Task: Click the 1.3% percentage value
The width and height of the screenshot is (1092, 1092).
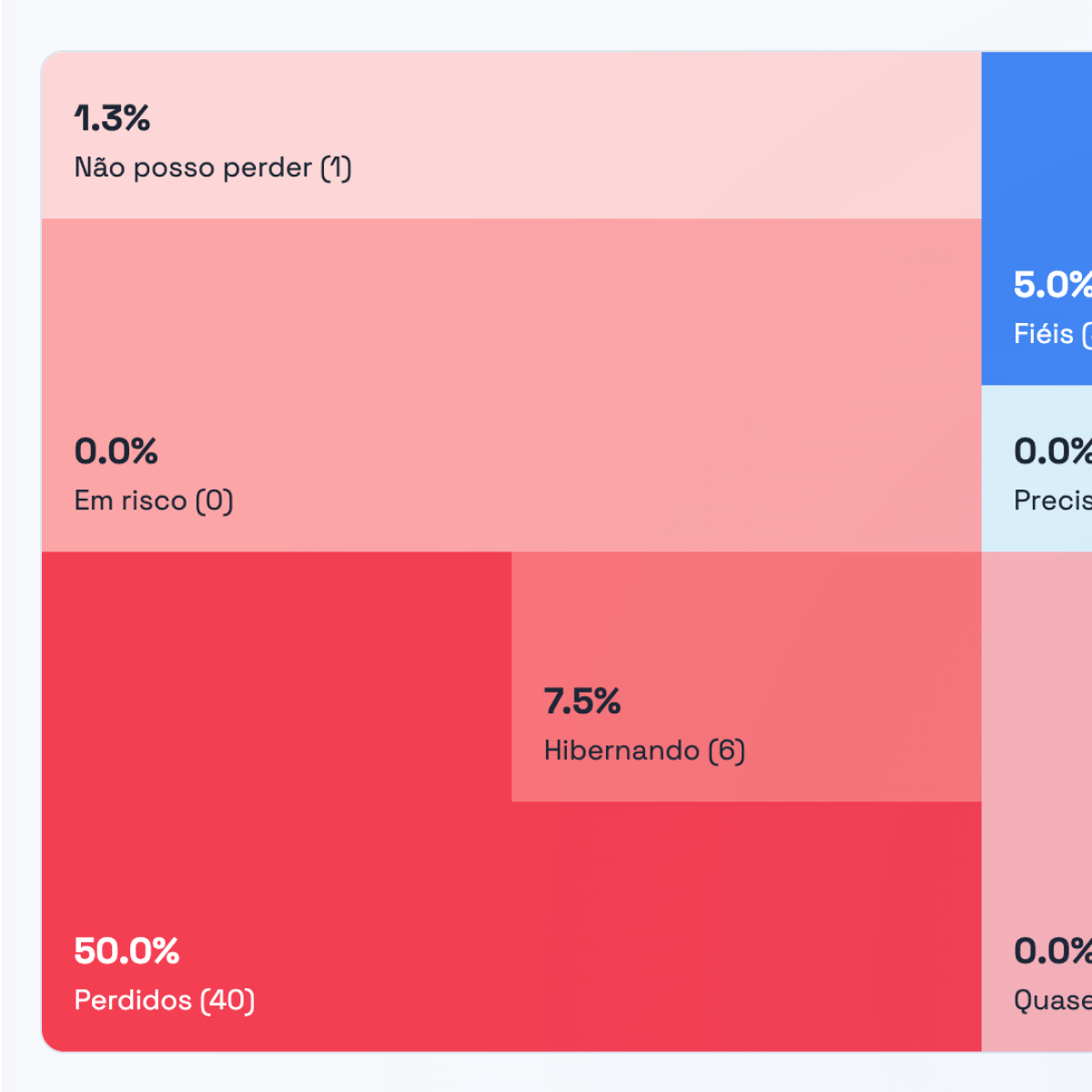Action: 112,118
